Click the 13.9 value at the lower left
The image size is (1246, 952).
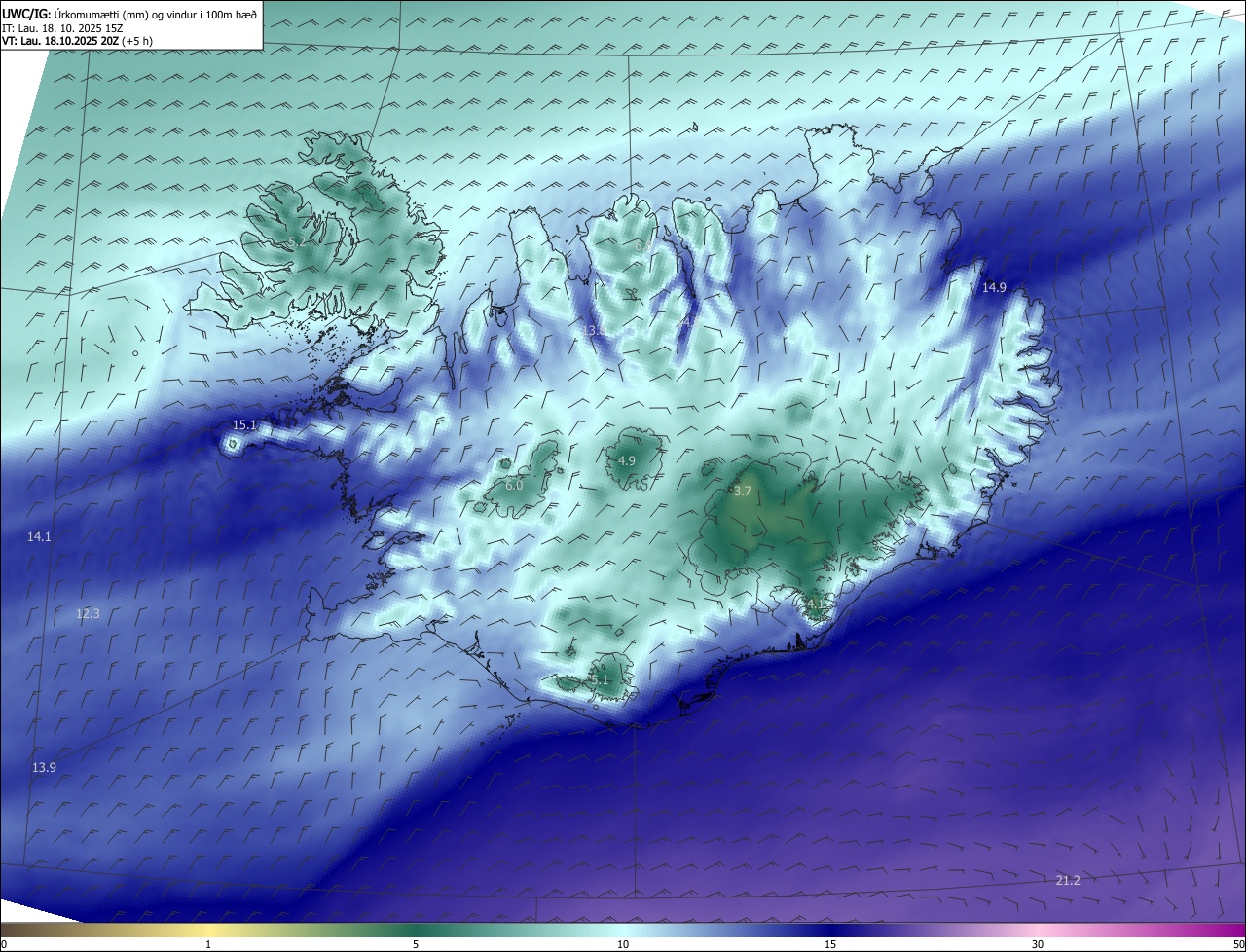click(44, 767)
